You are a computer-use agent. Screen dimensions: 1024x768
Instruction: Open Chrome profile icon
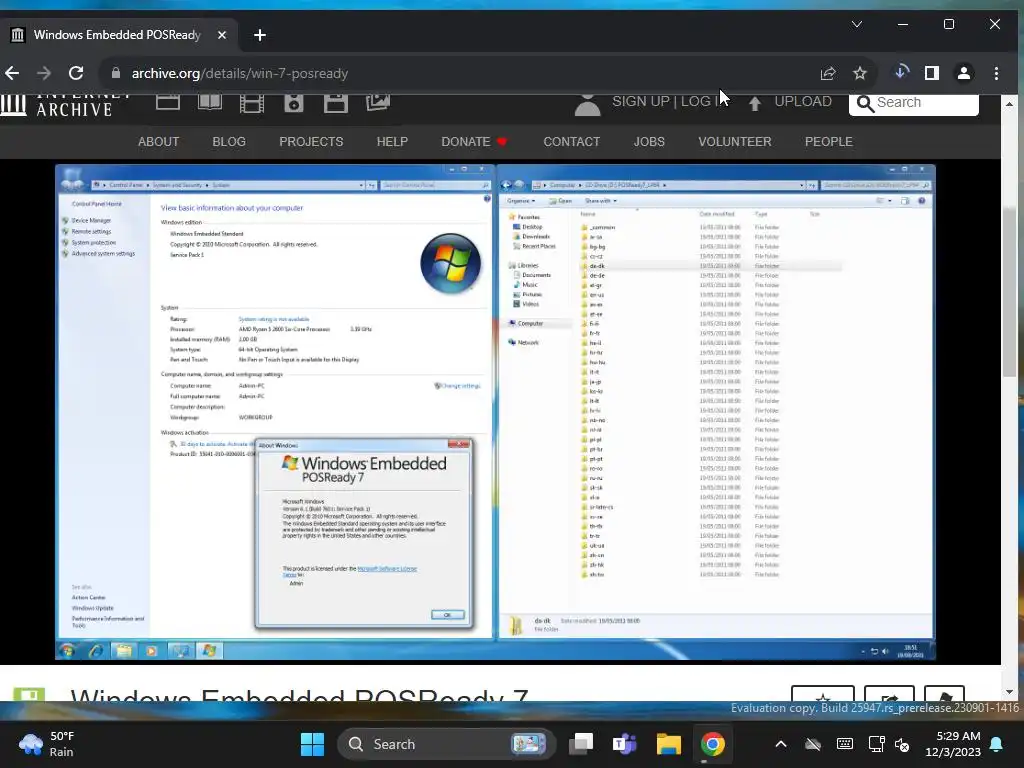pos(964,73)
